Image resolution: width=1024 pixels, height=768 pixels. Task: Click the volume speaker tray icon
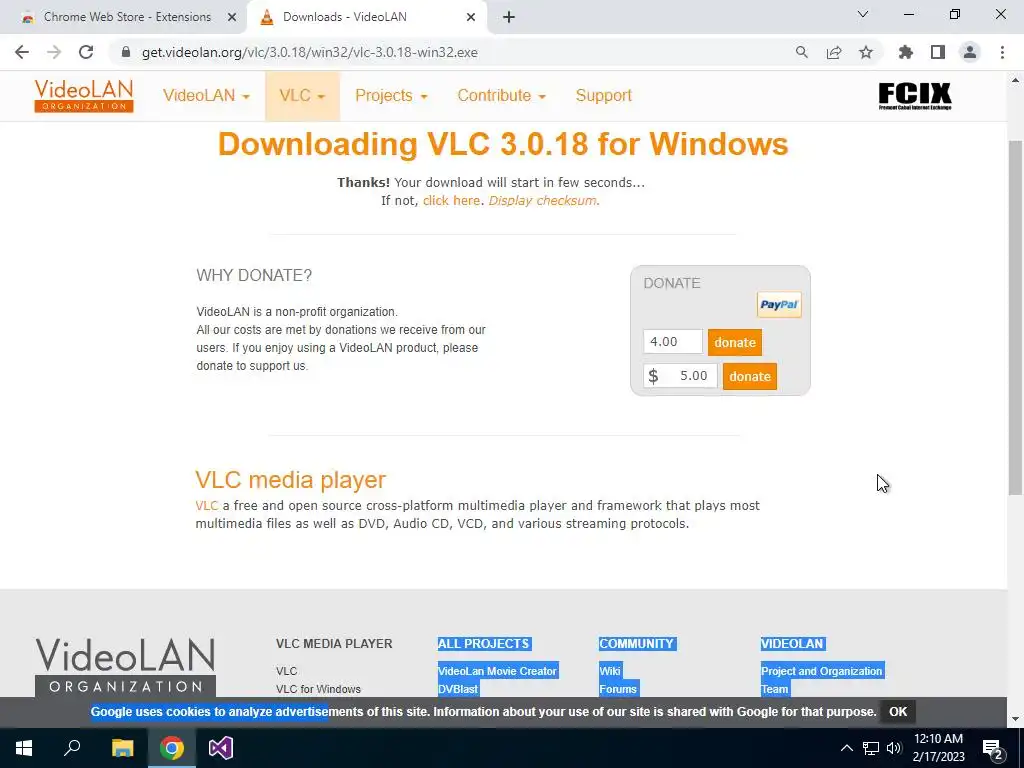tap(894, 748)
